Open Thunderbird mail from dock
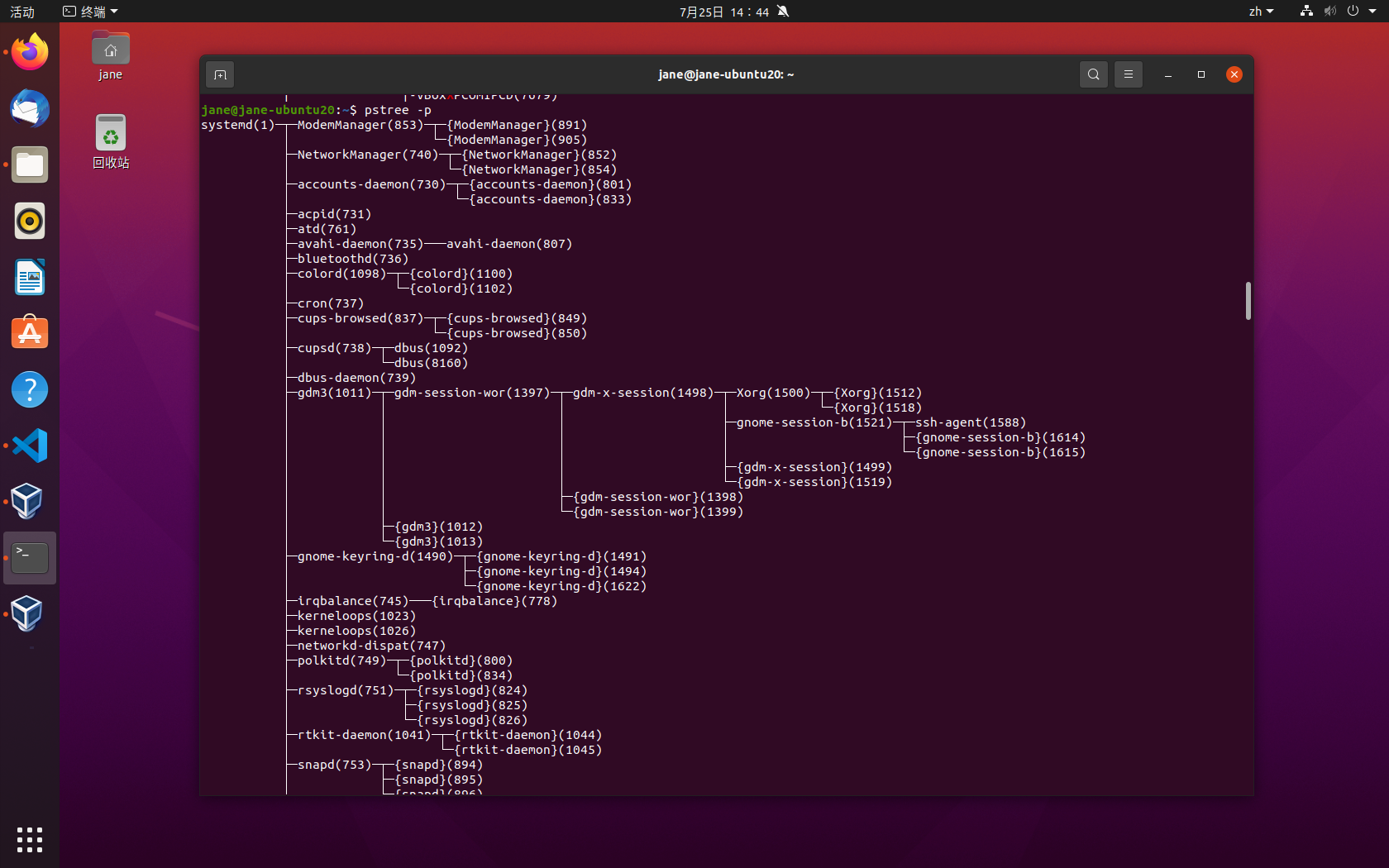 [x=30, y=108]
